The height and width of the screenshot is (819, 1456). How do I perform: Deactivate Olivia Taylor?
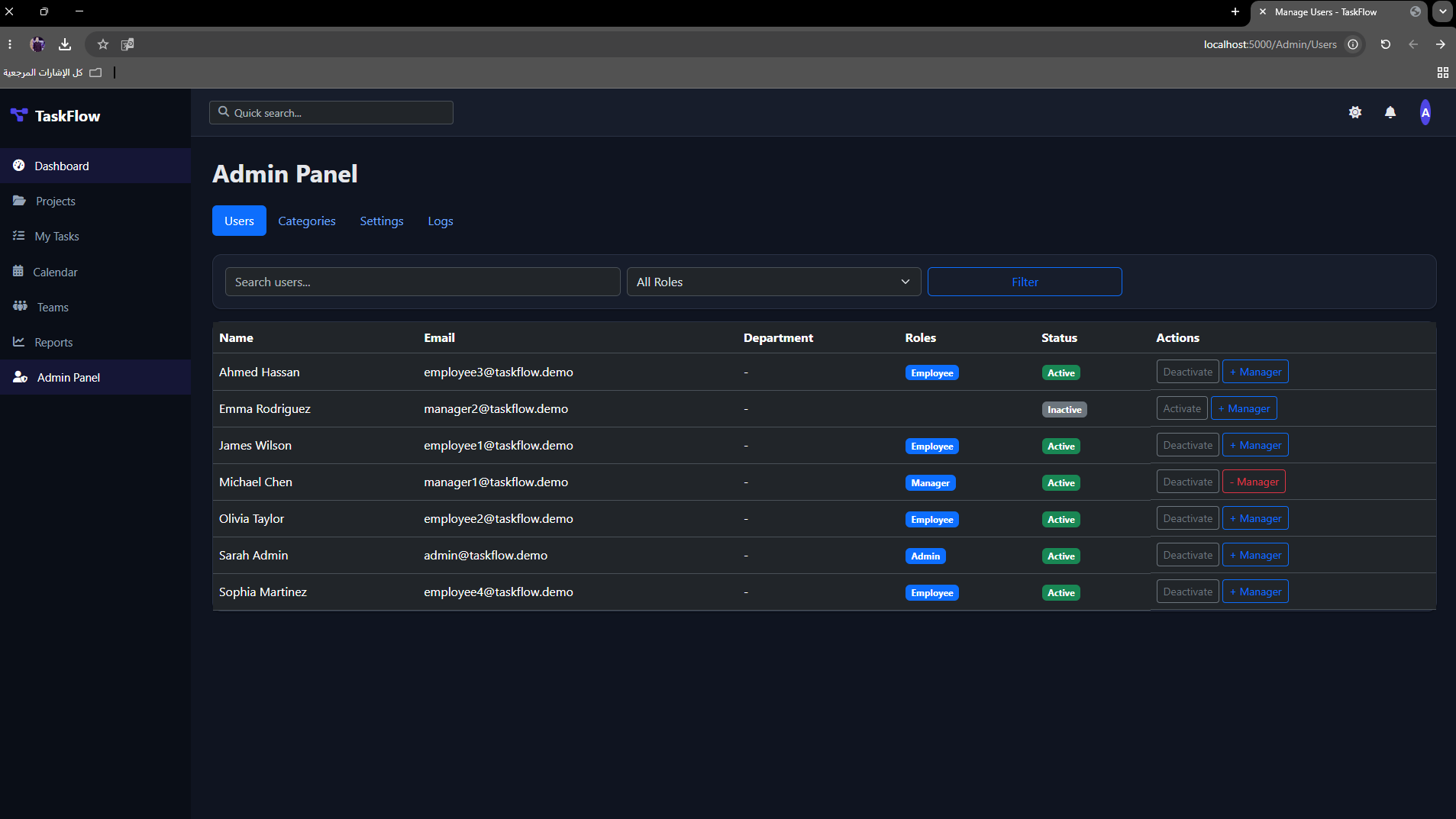[x=1187, y=518]
